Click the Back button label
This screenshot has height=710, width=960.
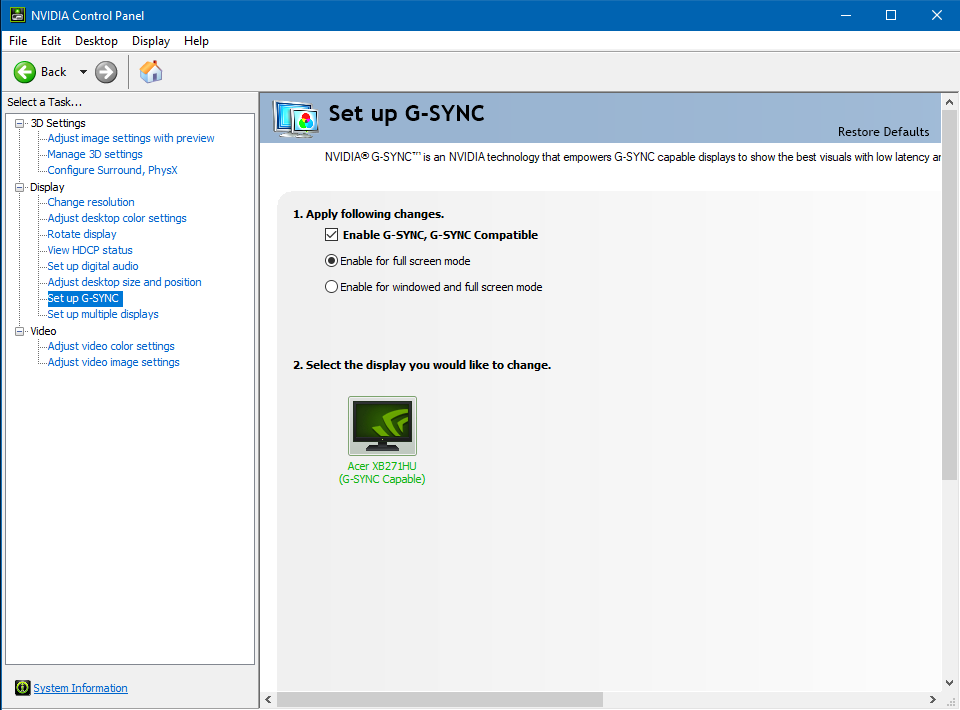click(x=53, y=72)
